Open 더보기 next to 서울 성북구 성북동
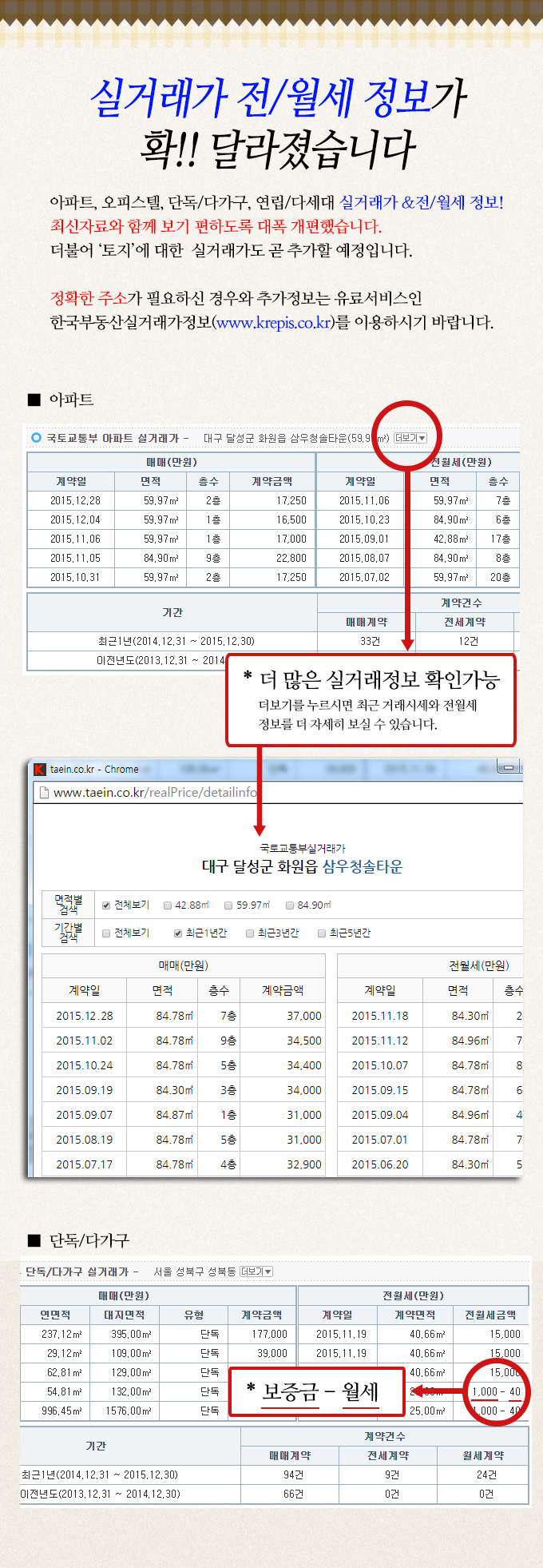The height and width of the screenshot is (1568, 543). 256,1272
